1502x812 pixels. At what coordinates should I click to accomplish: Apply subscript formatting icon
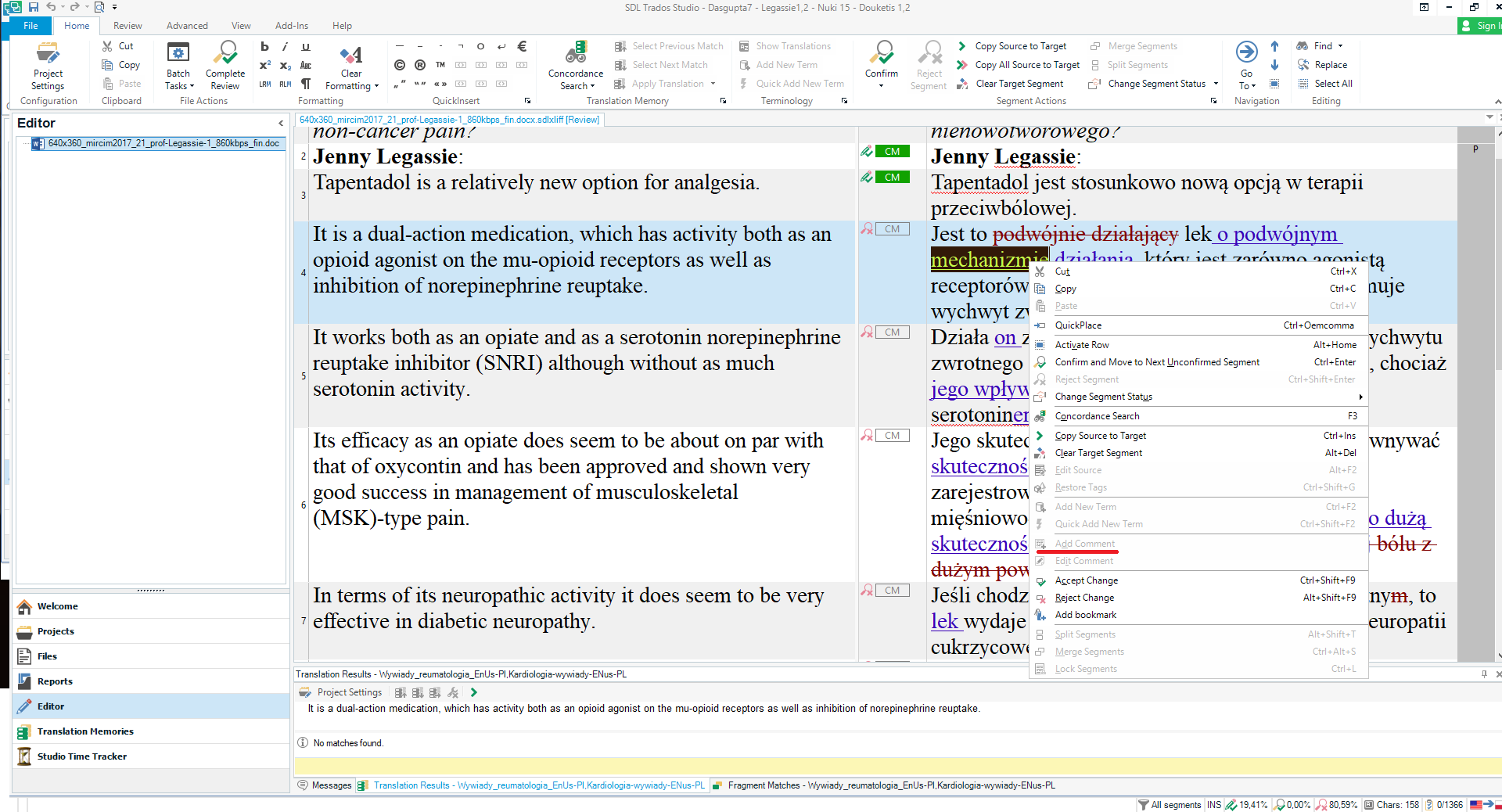coord(286,65)
